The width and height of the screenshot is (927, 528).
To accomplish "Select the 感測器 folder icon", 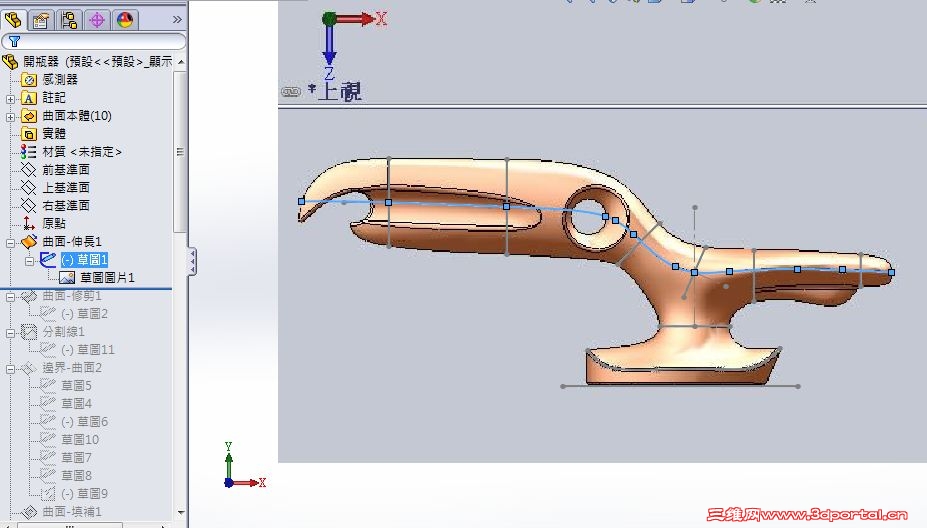I will 28,79.
